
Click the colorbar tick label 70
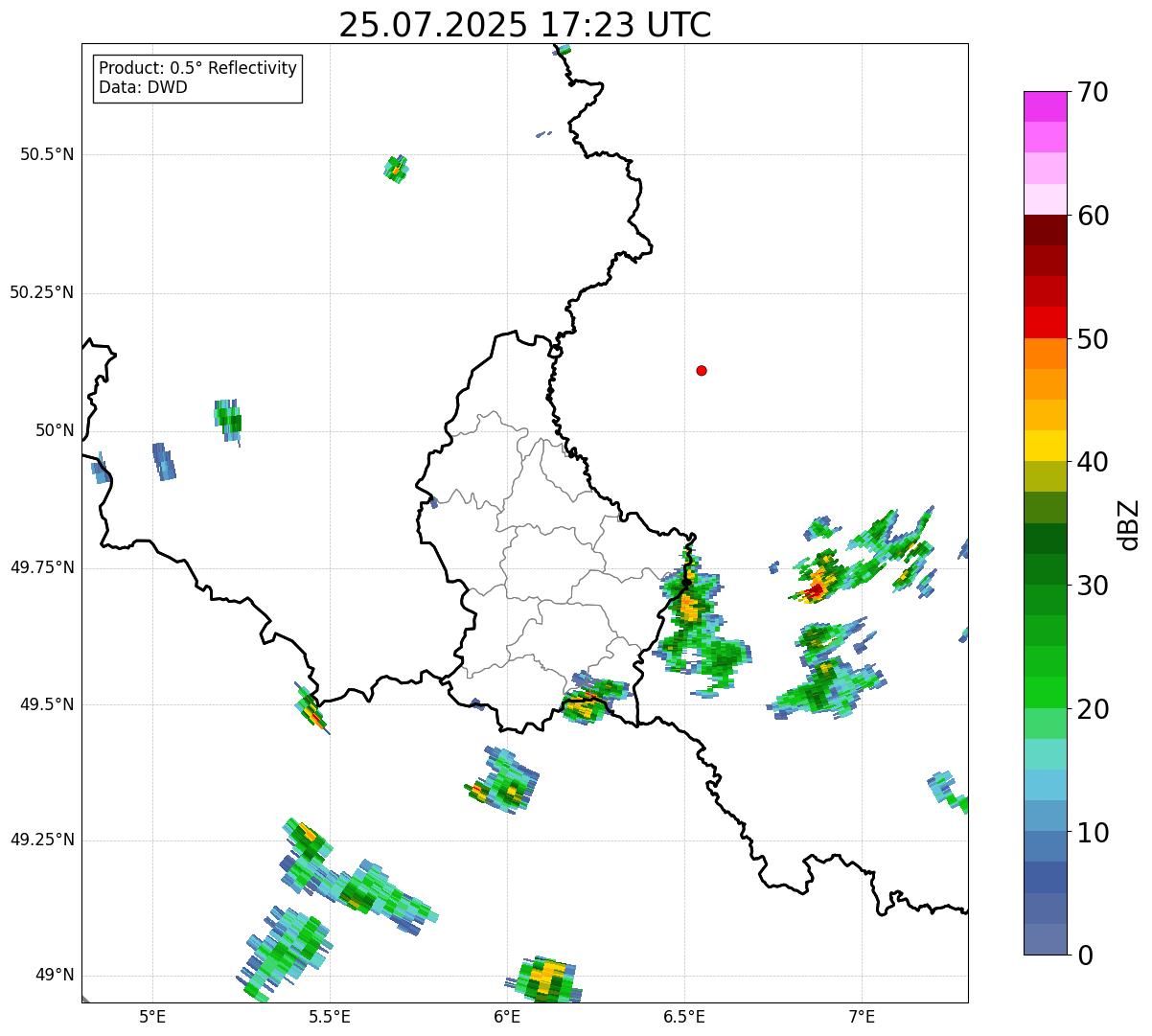[1093, 92]
